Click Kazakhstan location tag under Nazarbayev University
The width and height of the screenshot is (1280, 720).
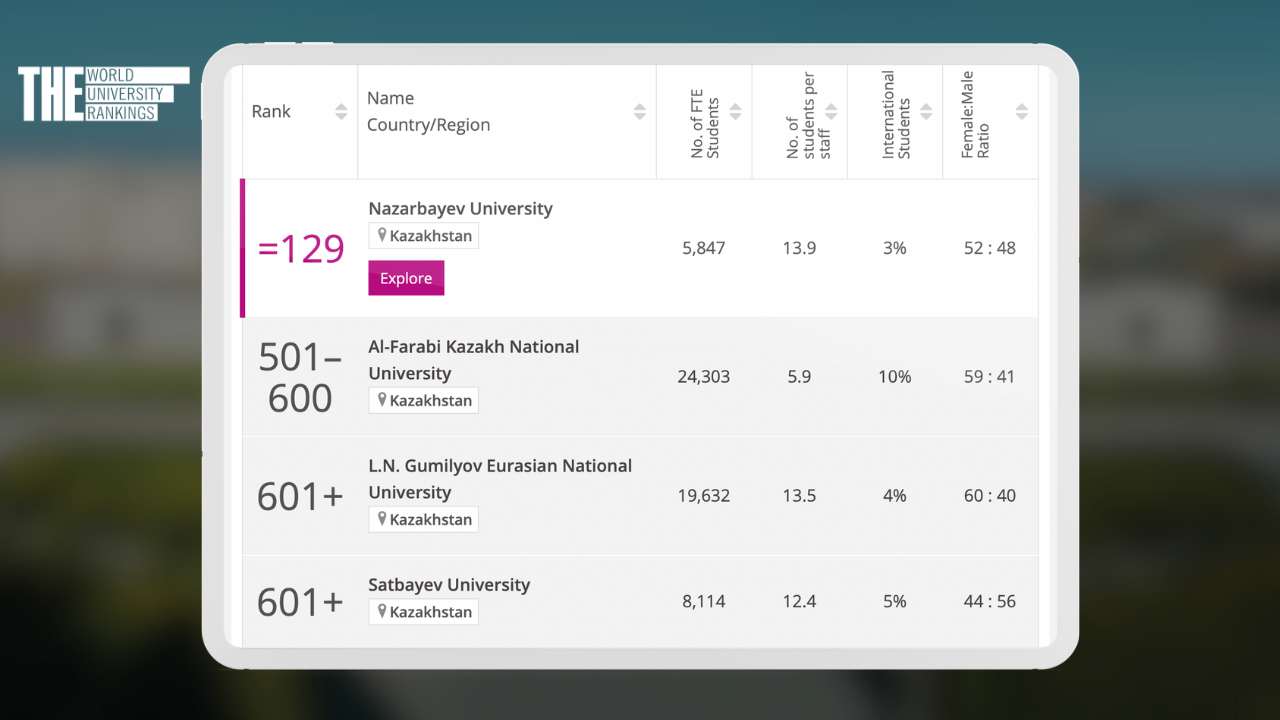point(423,236)
